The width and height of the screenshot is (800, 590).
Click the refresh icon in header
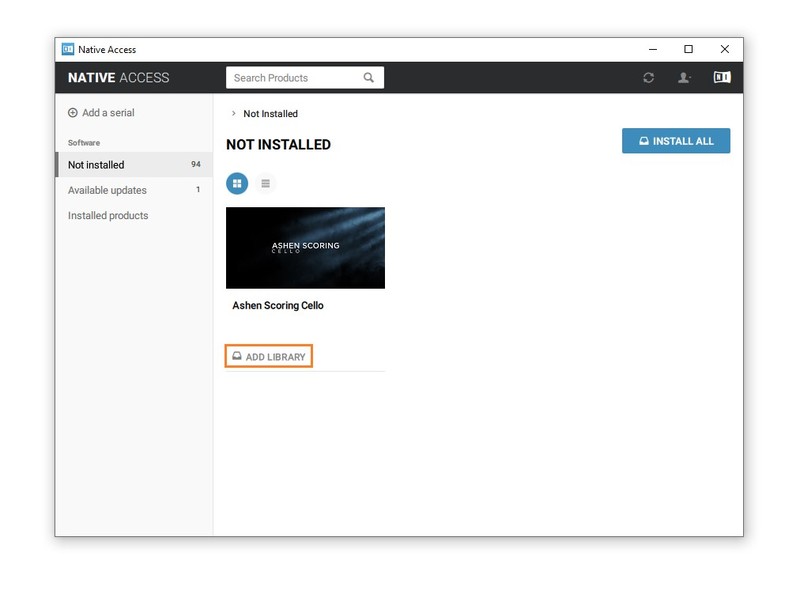pyautogui.click(x=648, y=78)
